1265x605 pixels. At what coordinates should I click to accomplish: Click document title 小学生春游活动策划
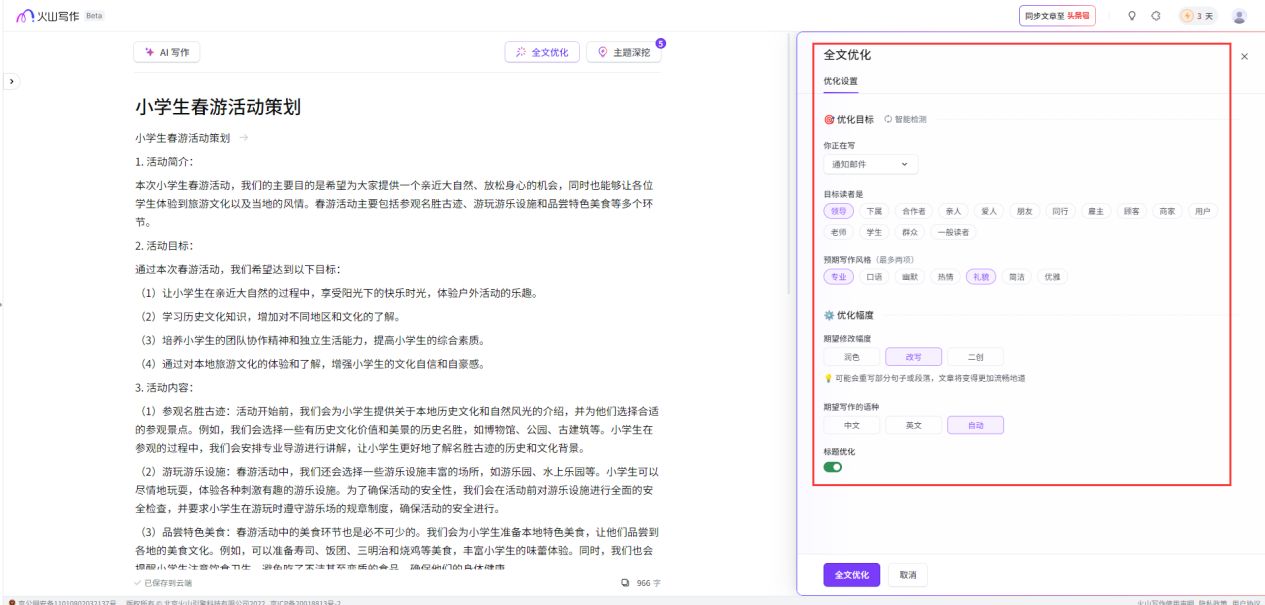coord(218,107)
